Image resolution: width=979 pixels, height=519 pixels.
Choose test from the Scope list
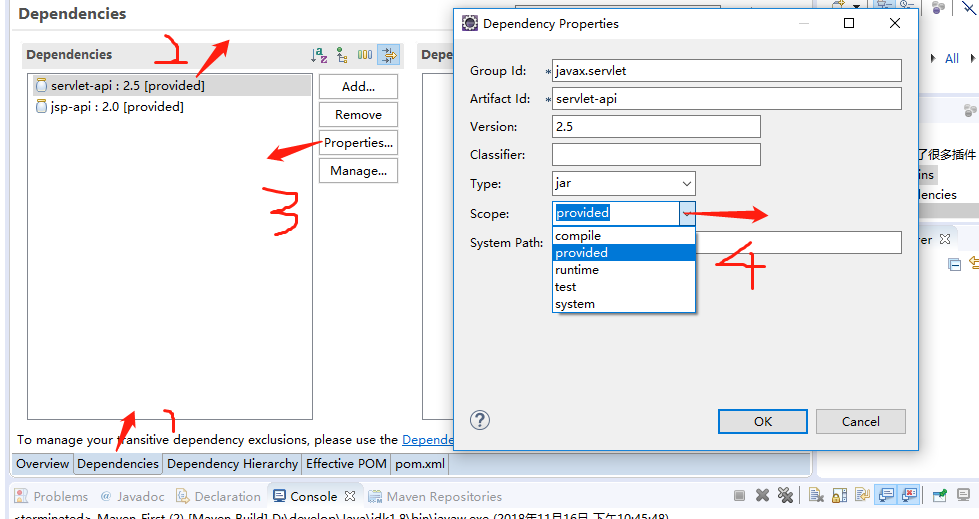click(624, 287)
